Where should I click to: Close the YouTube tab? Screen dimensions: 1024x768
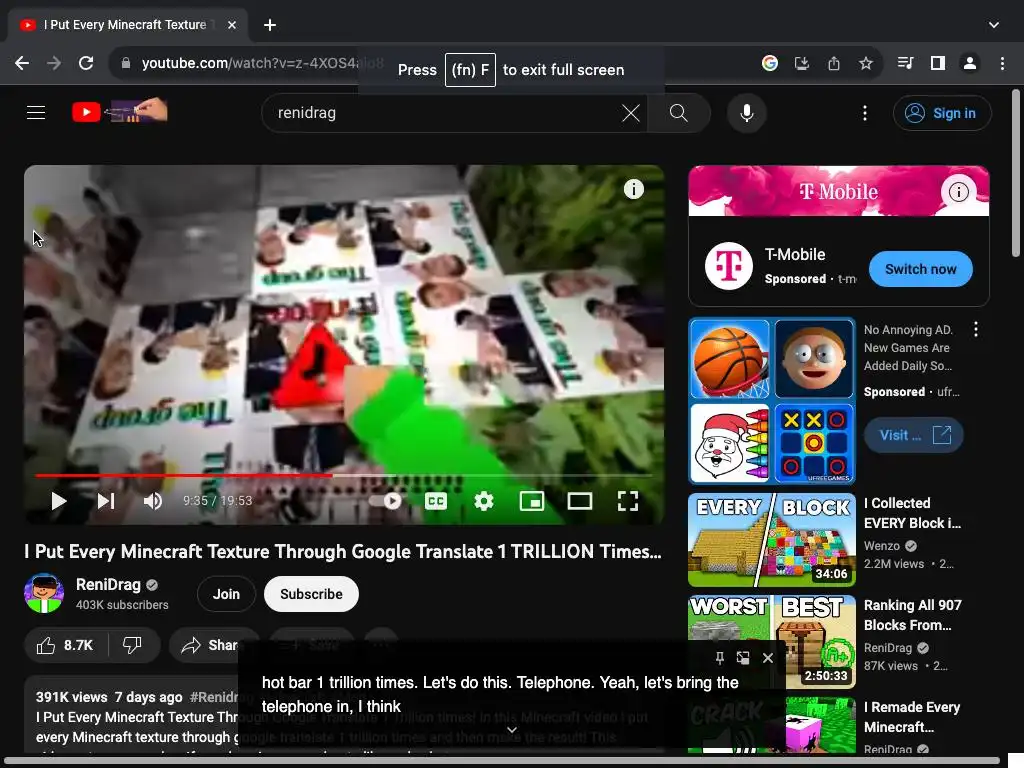coord(232,25)
